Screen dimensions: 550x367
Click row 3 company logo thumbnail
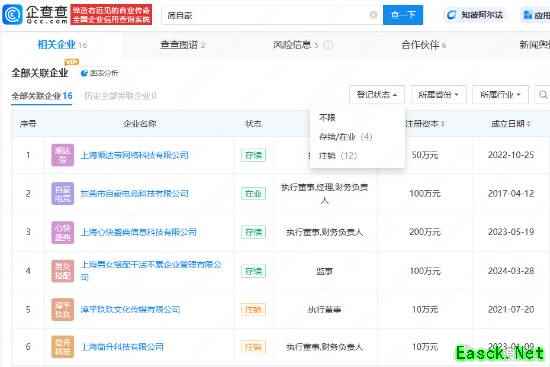pos(63,232)
